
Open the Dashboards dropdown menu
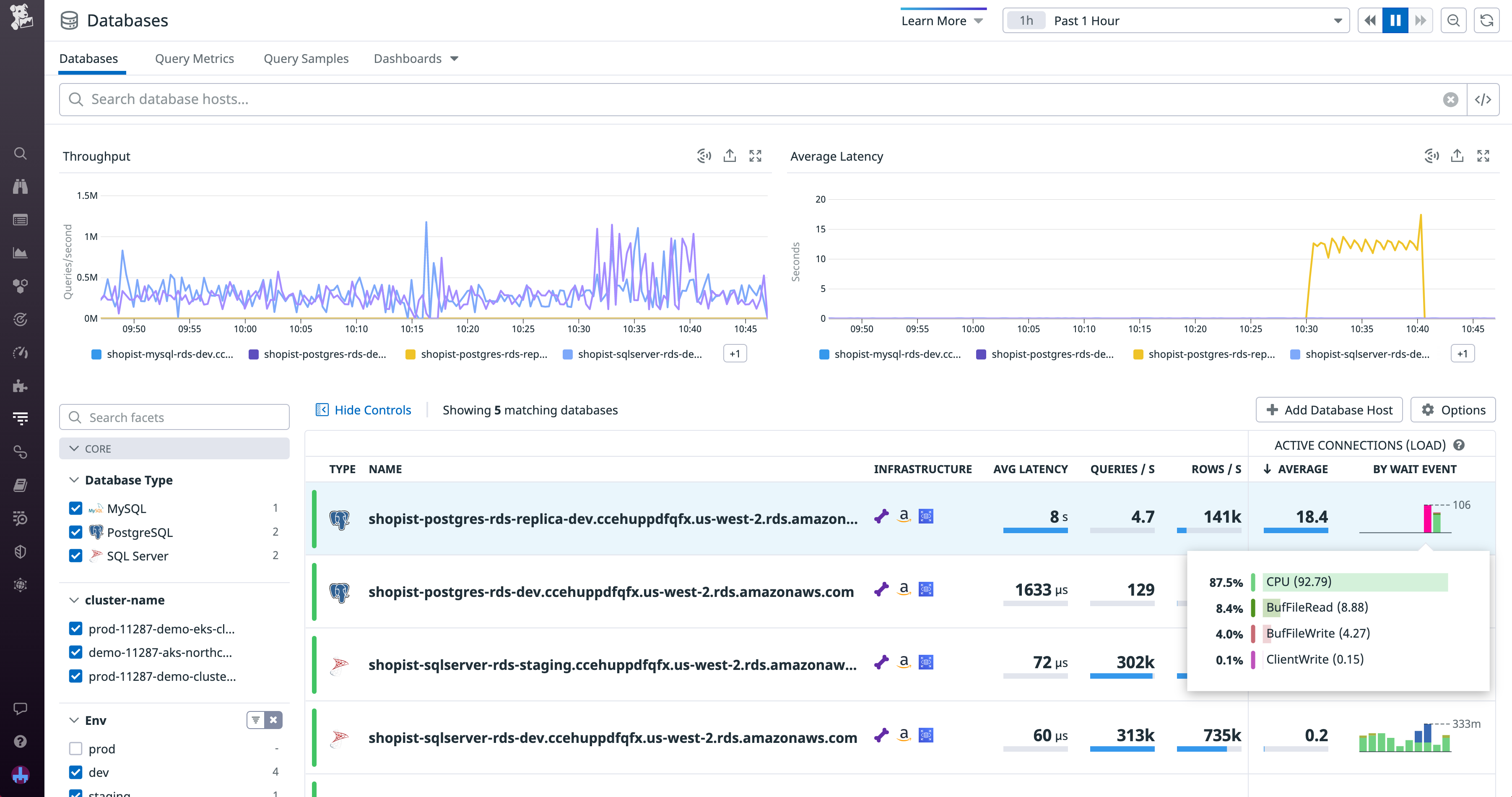coord(416,58)
